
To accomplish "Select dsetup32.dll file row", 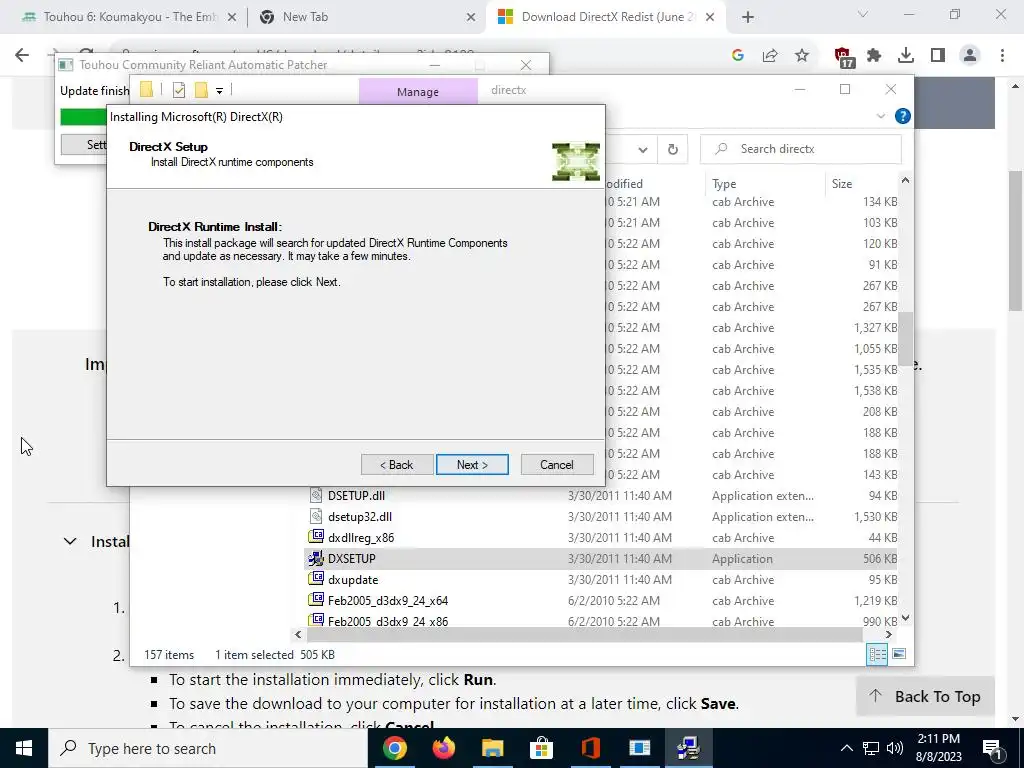I will [601, 517].
